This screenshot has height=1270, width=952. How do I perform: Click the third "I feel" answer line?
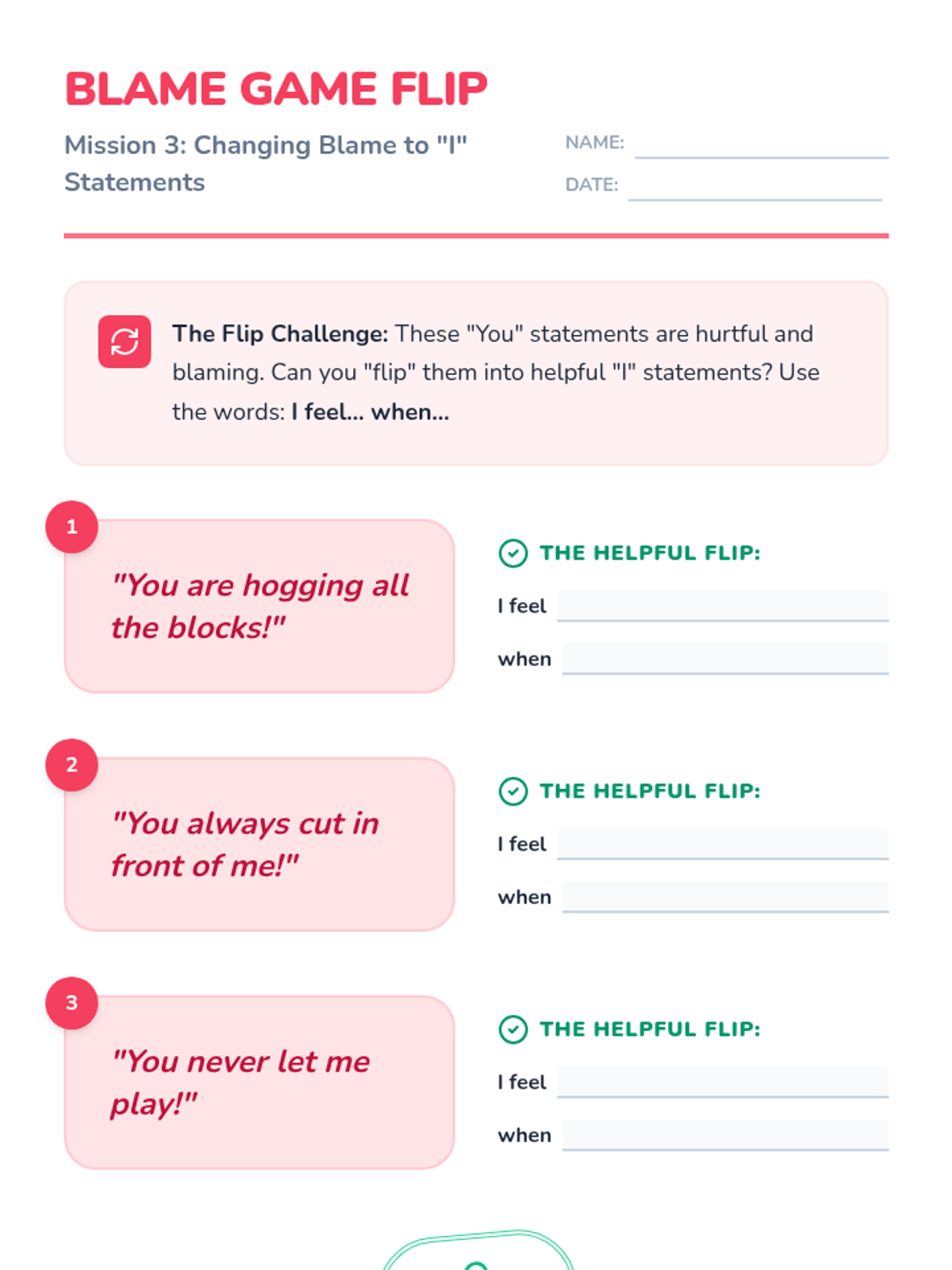tap(723, 1083)
